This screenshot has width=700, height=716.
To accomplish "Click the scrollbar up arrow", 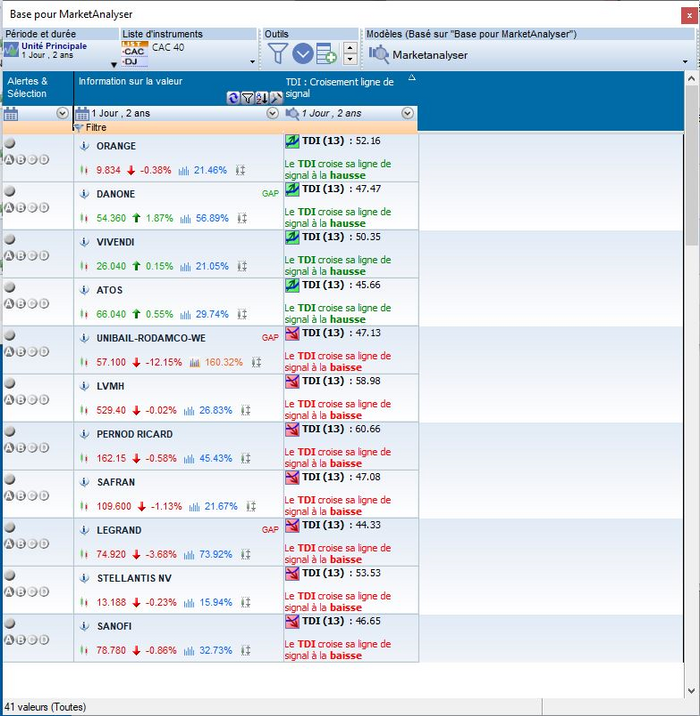I will [691, 79].
